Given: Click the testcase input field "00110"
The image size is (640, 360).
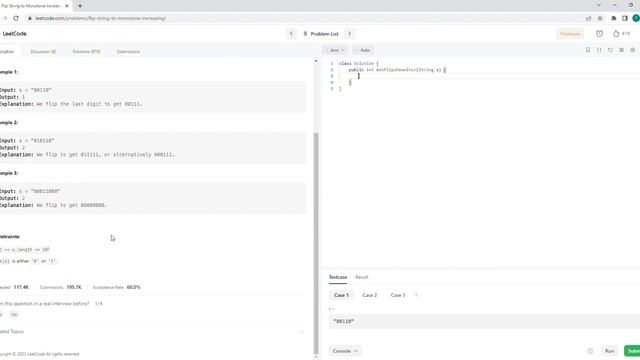Looking at the screenshot, I should point(484,321).
